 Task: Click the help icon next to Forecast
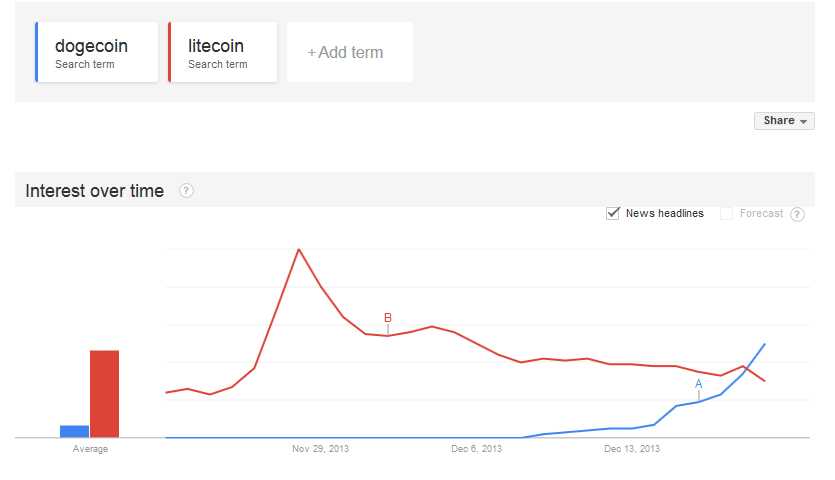coord(797,215)
